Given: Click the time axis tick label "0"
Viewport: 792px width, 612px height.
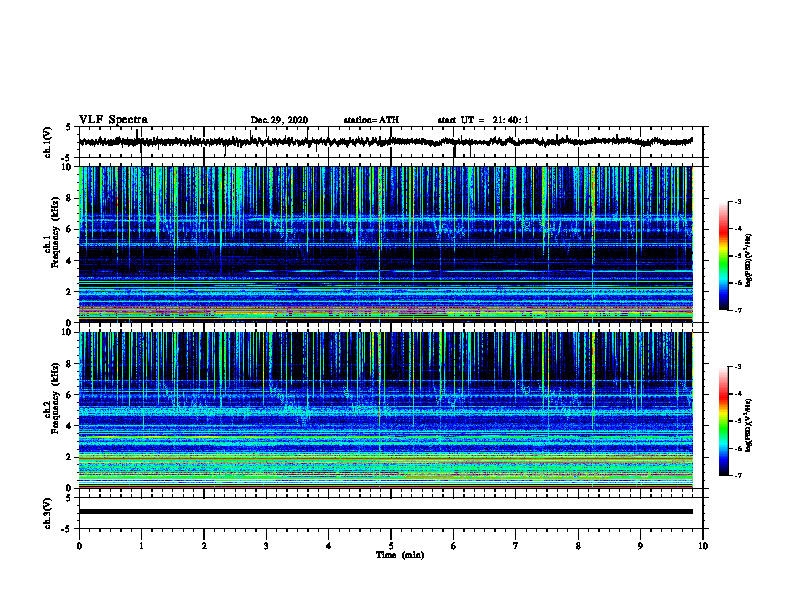Looking at the screenshot, I should (x=79, y=546).
